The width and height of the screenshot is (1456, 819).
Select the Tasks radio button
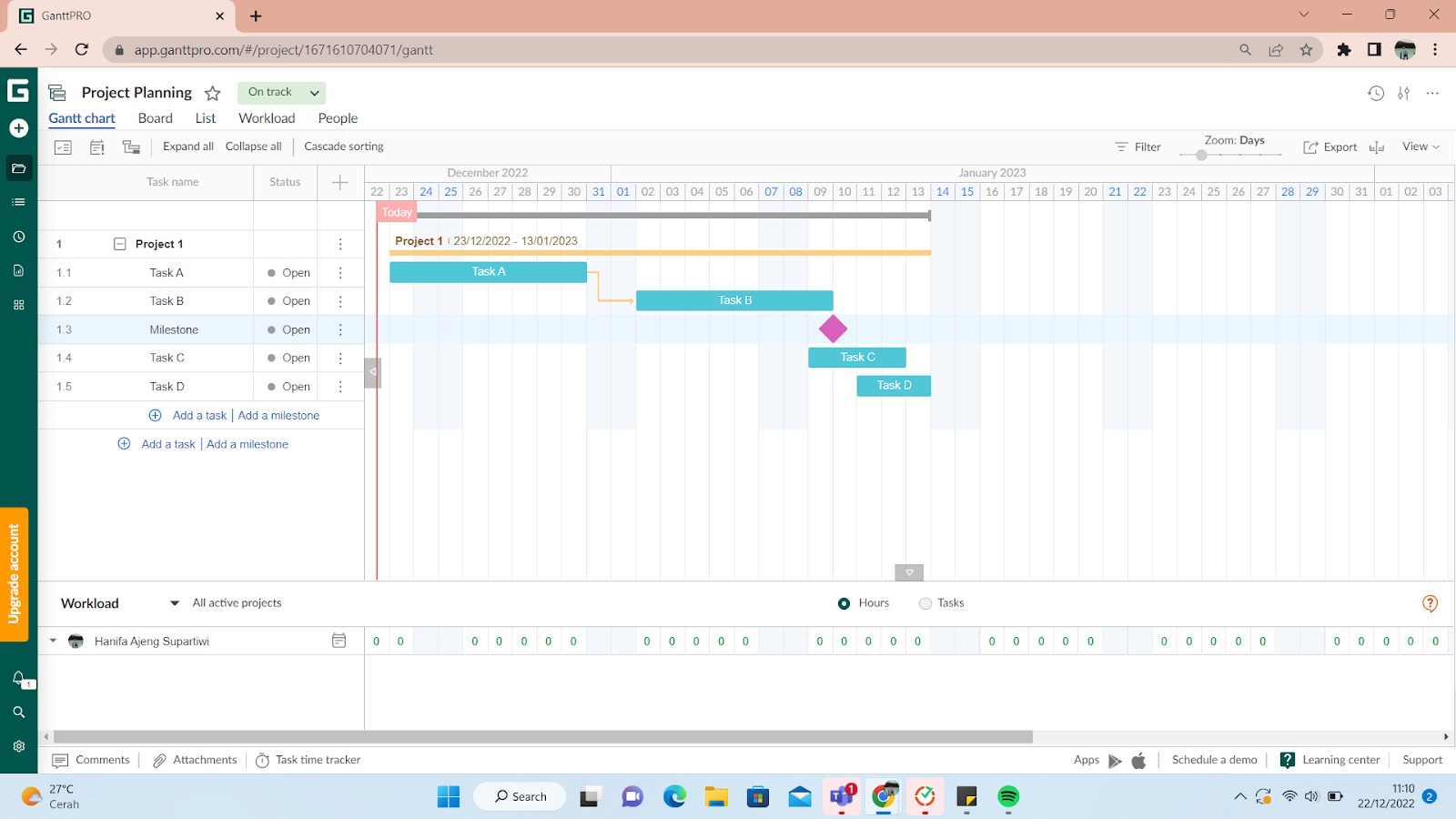[925, 603]
